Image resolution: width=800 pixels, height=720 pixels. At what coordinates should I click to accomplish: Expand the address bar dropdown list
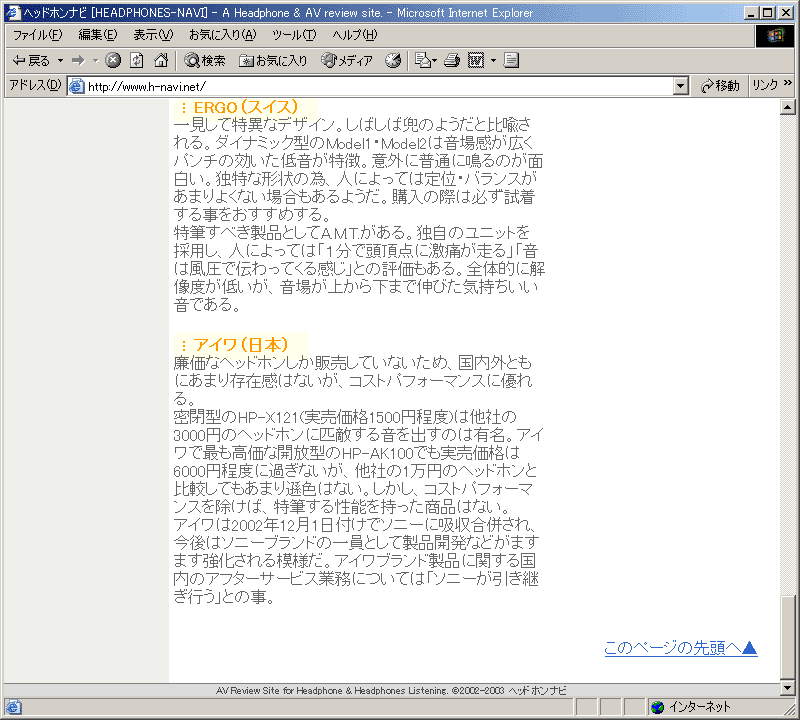click(x=680, y=86)
